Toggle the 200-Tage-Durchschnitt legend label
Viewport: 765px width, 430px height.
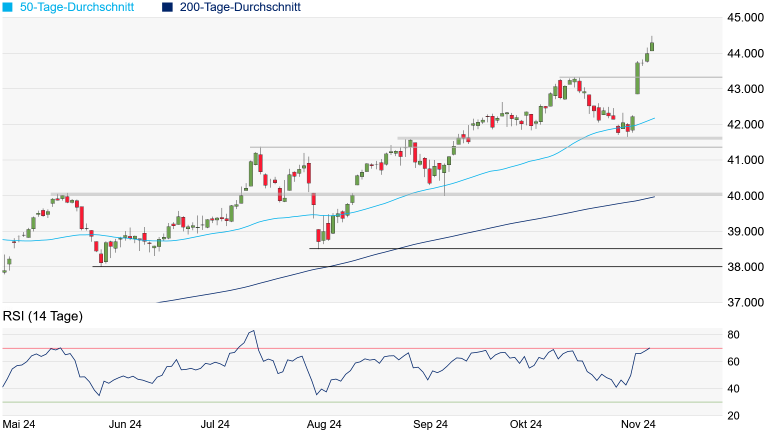click(x=243, y=8)
